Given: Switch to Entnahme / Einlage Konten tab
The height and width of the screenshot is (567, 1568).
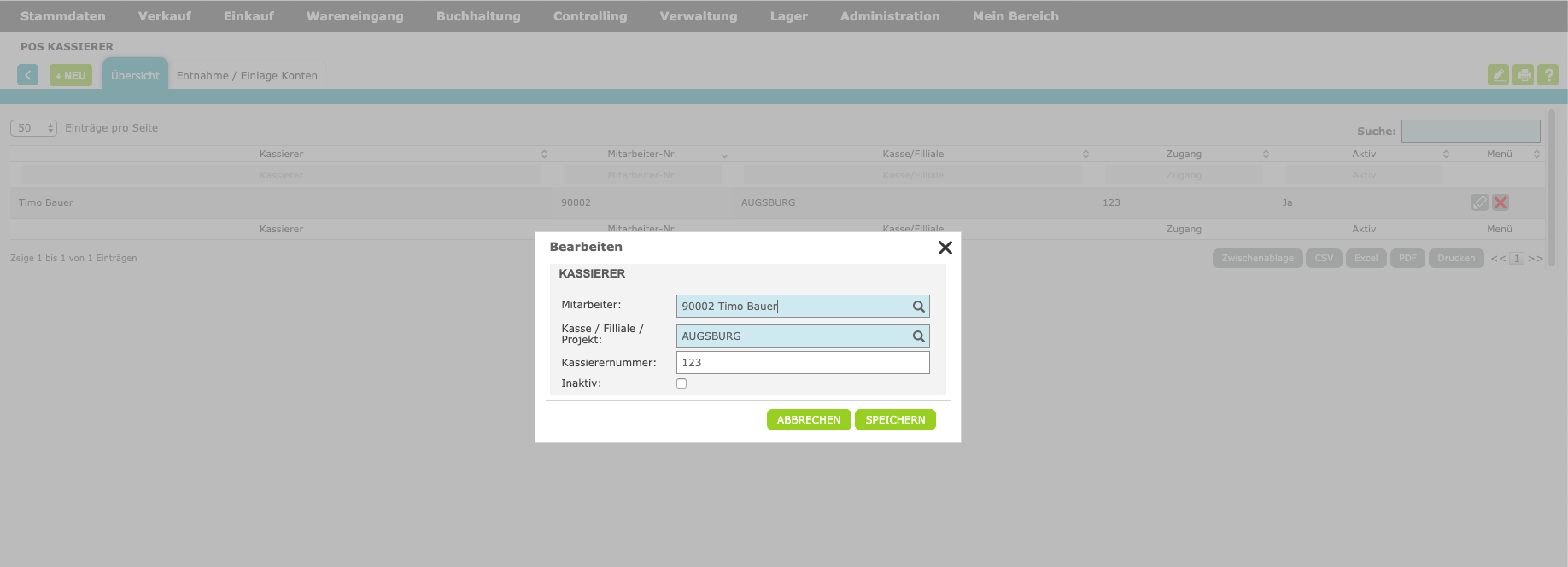Looking at the screenshot, I should tap(247, 76).
